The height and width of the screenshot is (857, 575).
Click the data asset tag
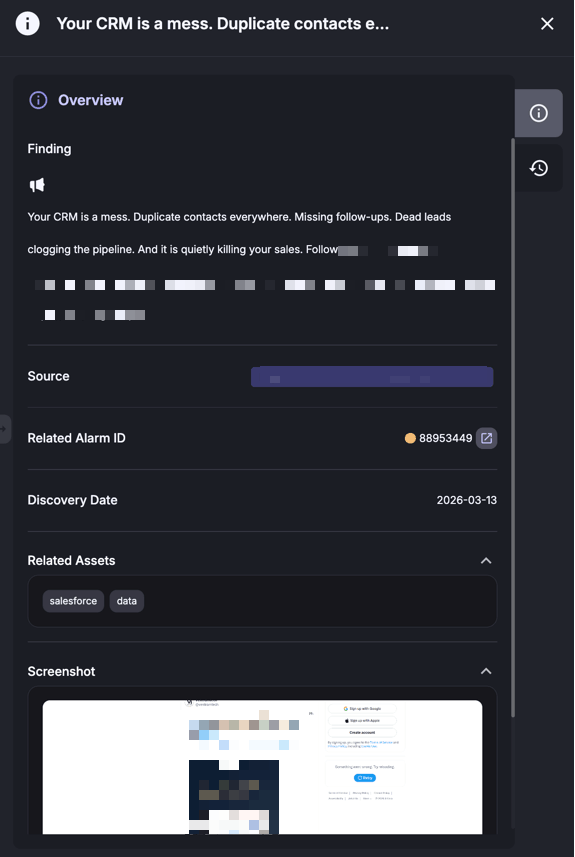point(127,601)
